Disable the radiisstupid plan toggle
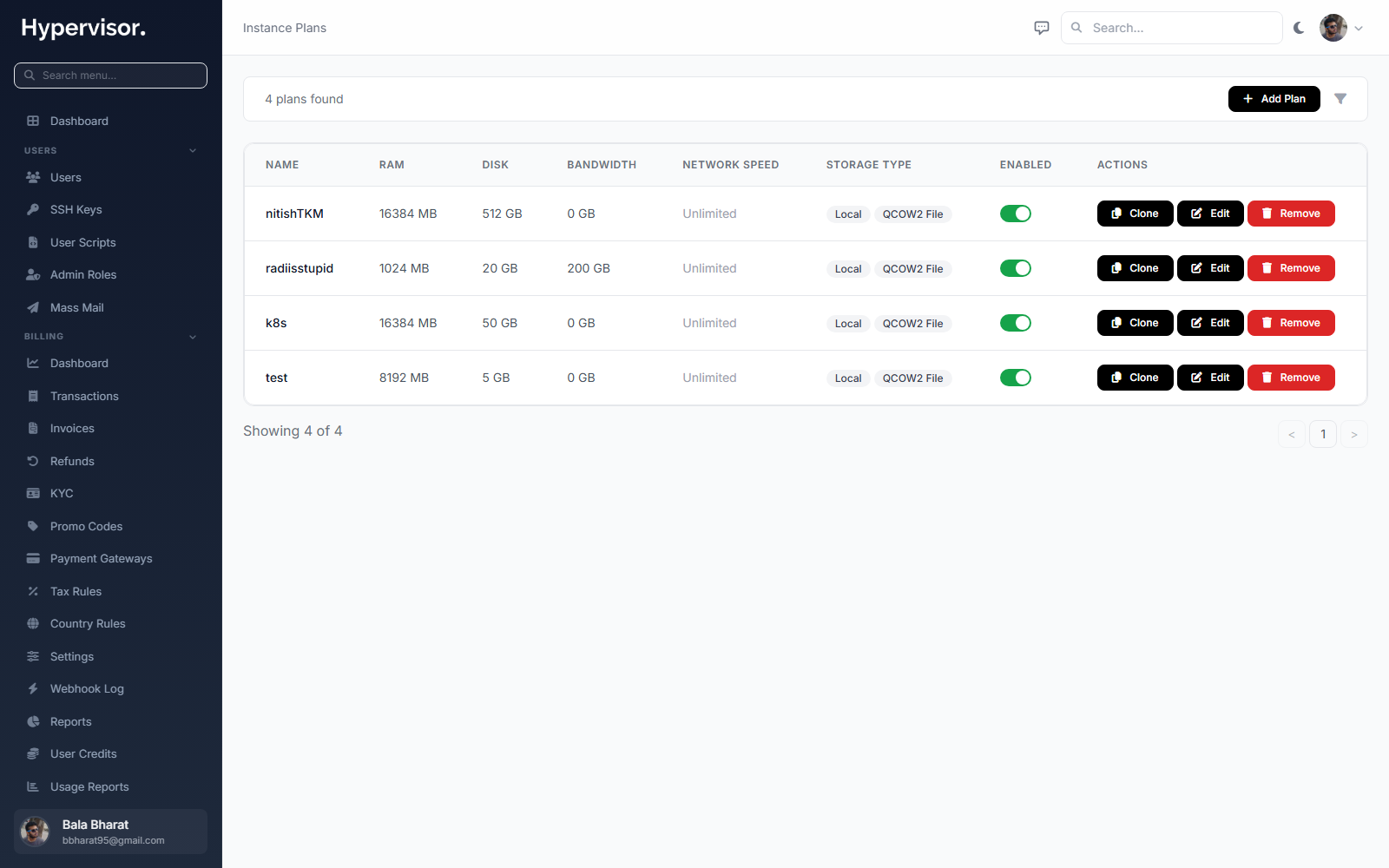Viewport: 1389px width, 868px height. pyautogui.click(x=1015, y=268)
